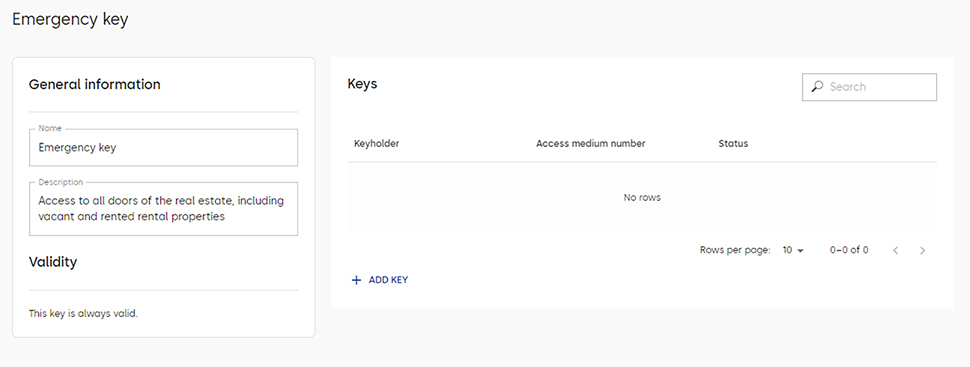
Task: Go to previous page arrow
Action: coord(895,251)
